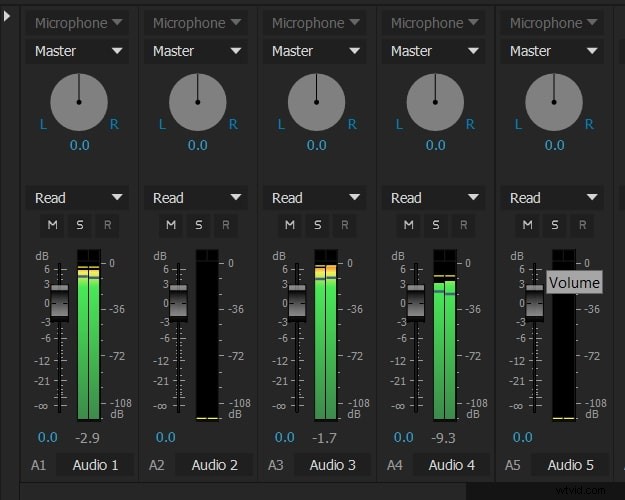Click the Audio 5 pan knob
Viewport: 625px width, 500px height.
point(554,102)
